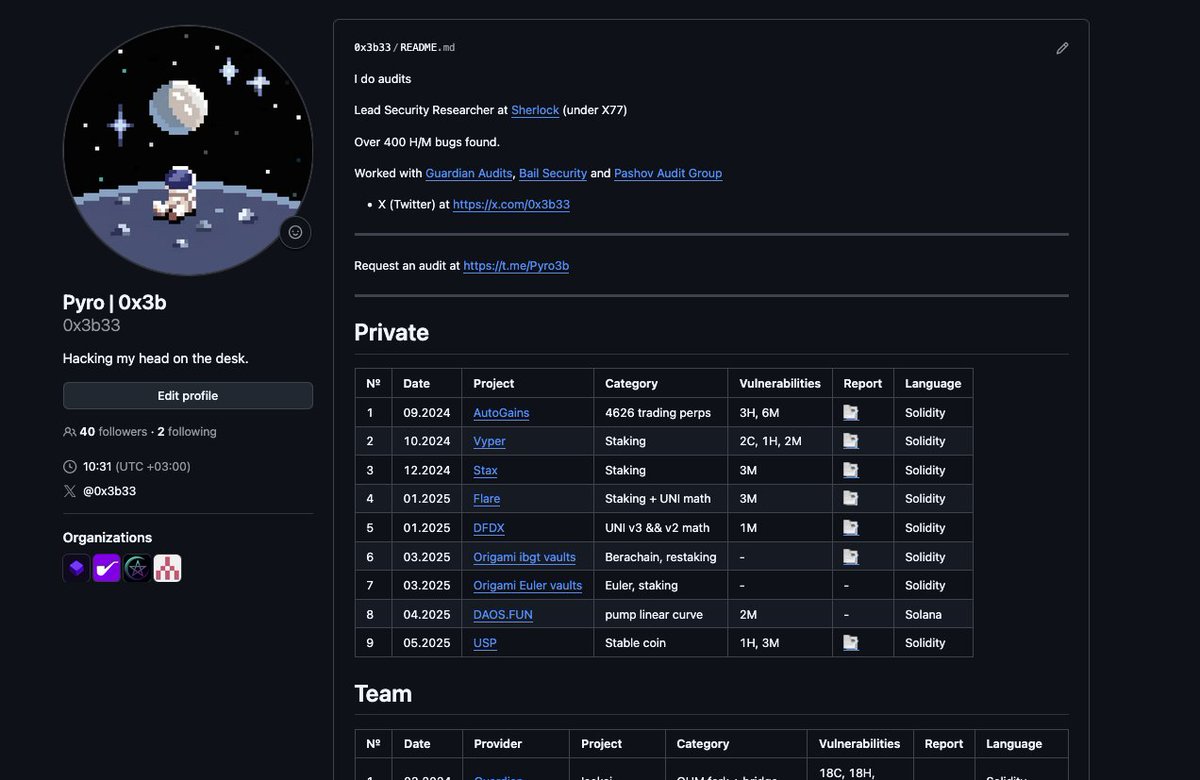Open the Stax report document icon

coord(851,470)
